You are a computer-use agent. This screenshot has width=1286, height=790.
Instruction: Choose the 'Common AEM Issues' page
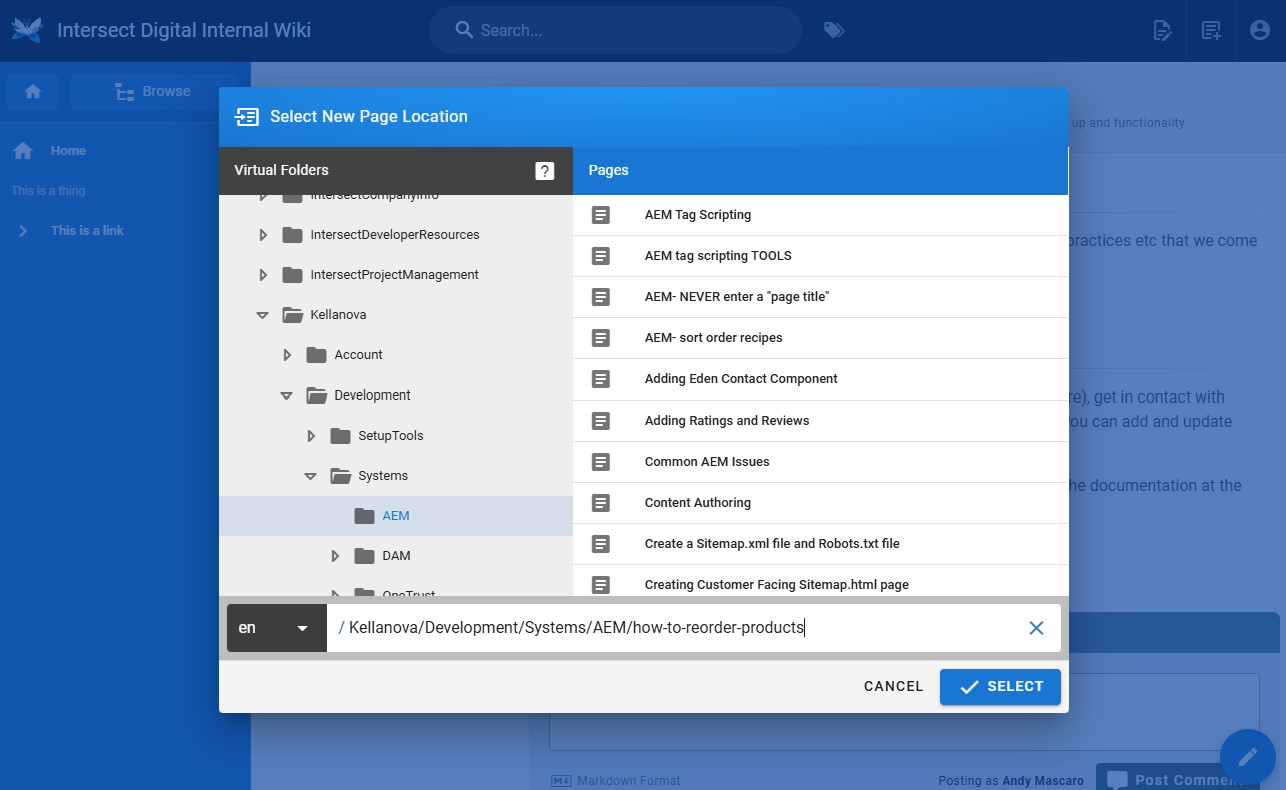pos(706,462)
